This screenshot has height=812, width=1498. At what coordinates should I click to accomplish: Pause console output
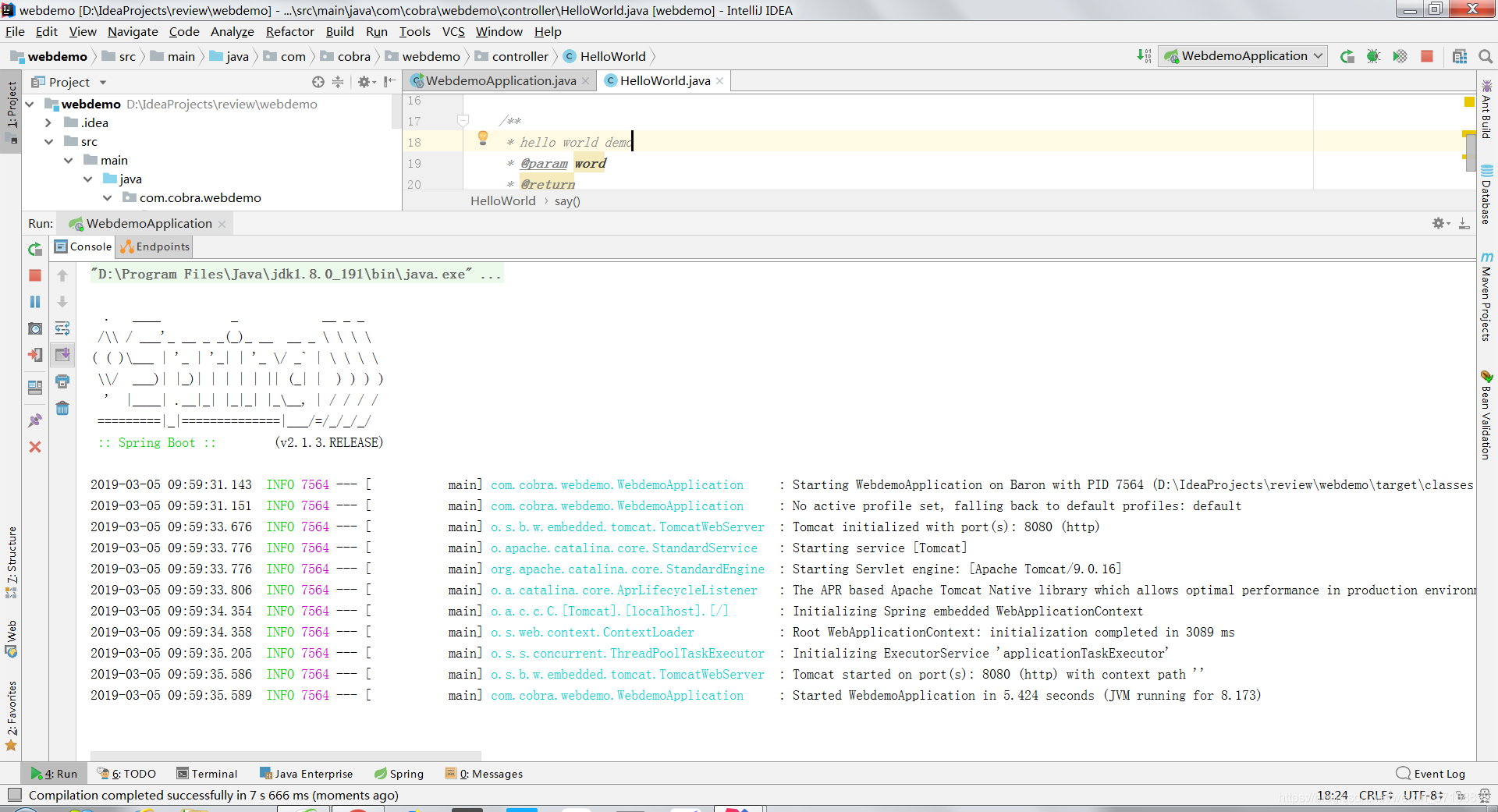(x=35, y=302)
